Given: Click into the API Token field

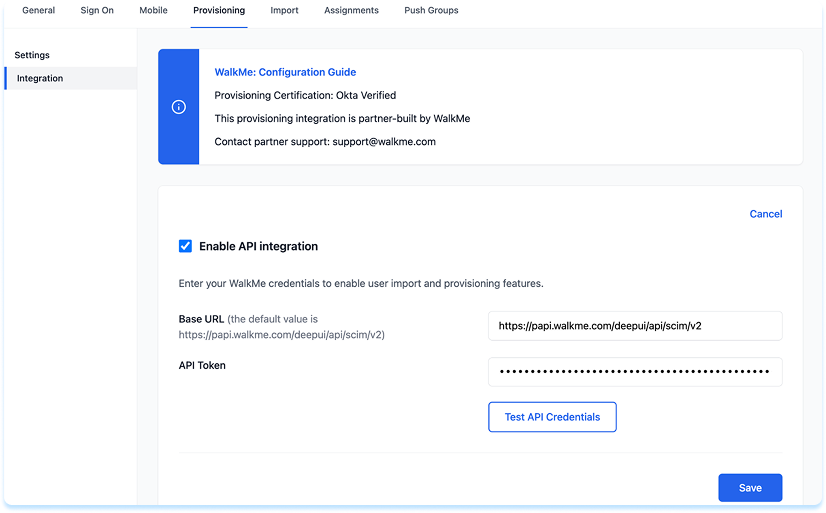Looking at the screenshot, I should click(635, 372).
